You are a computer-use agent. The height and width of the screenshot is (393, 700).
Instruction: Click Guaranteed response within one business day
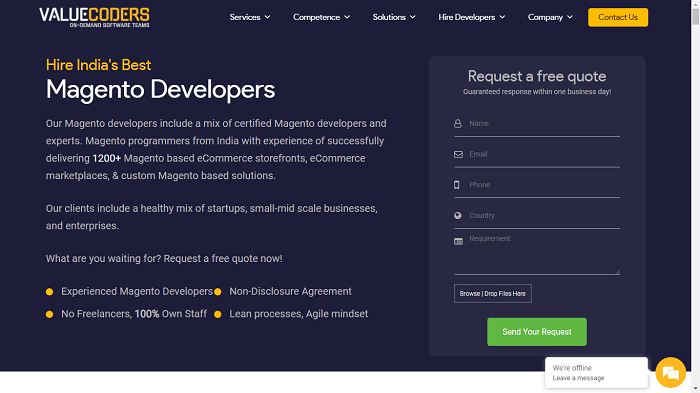537,92
